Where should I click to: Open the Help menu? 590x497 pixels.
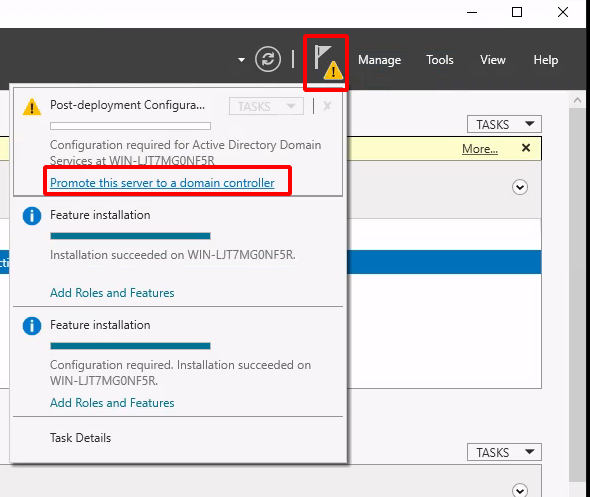coord(546,60)
